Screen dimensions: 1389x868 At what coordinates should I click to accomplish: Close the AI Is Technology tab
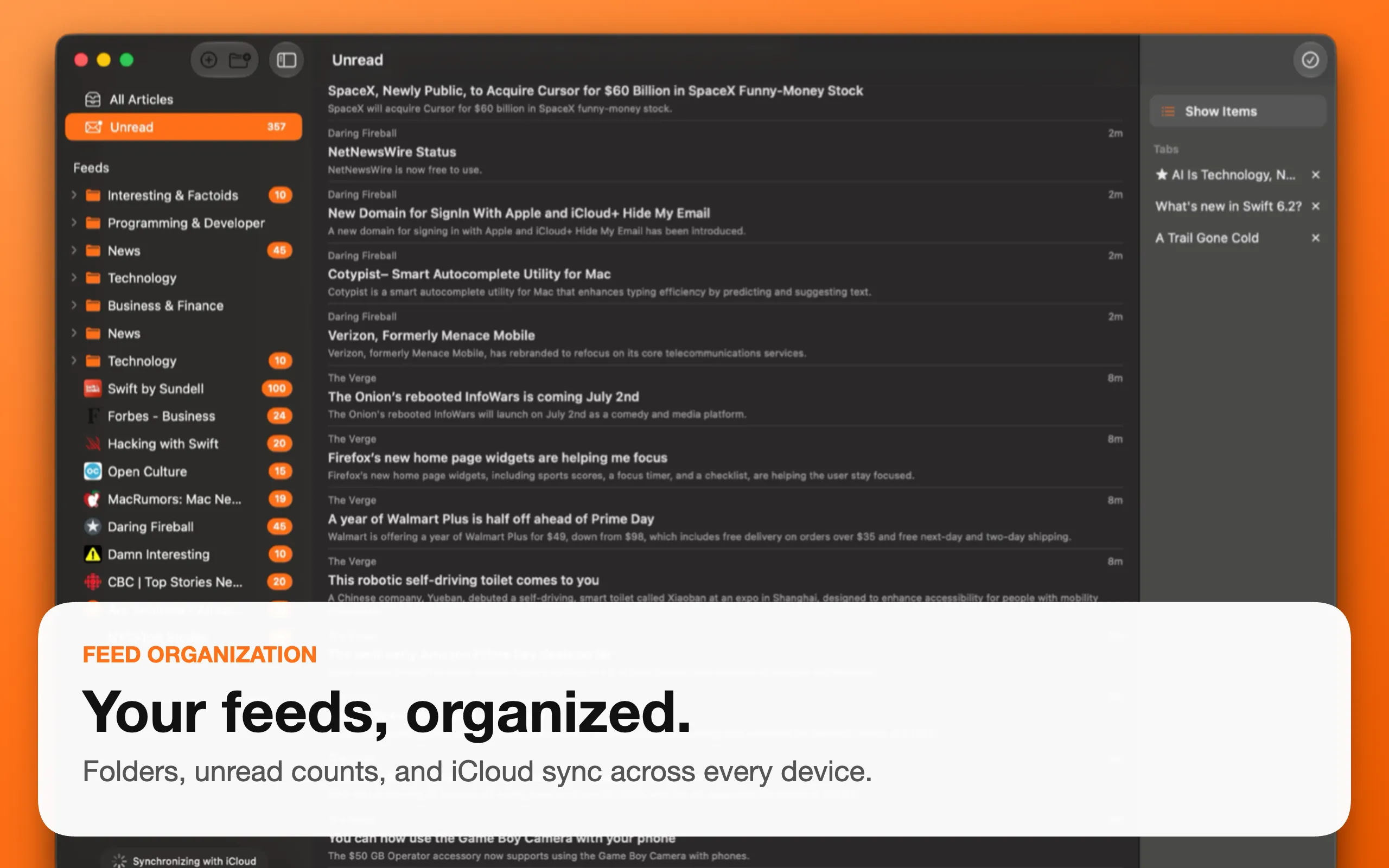[x=1316, y=175]
